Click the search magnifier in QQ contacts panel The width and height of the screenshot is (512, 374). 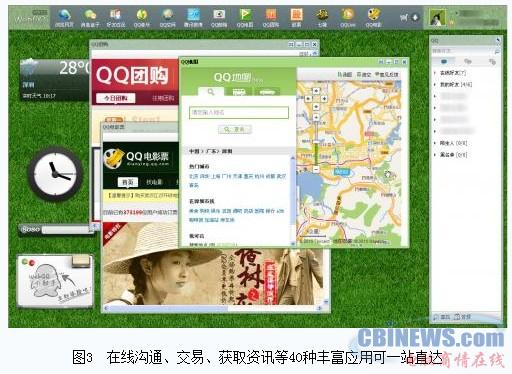pyautogui.click(x=497, y=51)
